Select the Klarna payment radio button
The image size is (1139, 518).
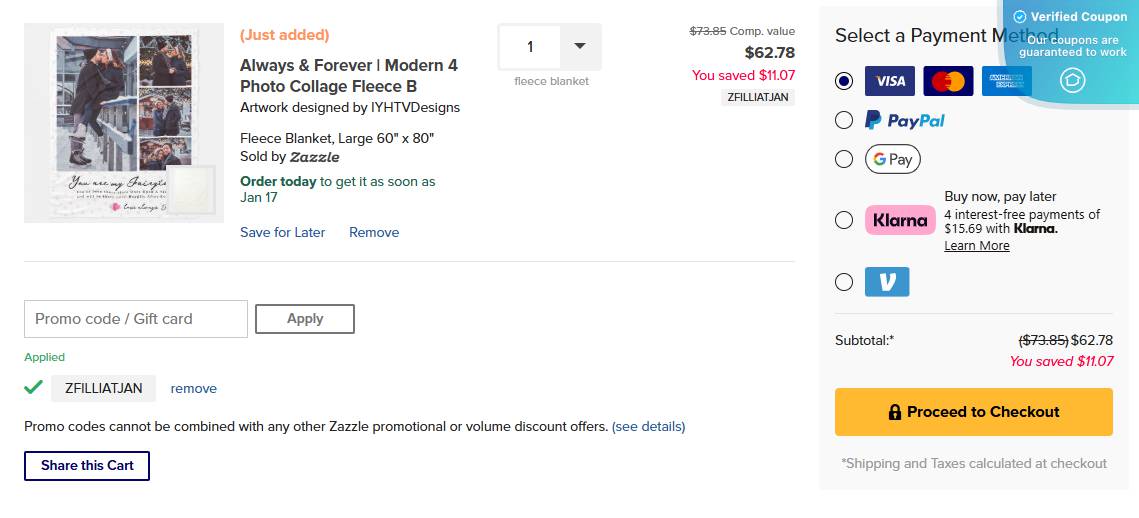(x=844, y=220)
